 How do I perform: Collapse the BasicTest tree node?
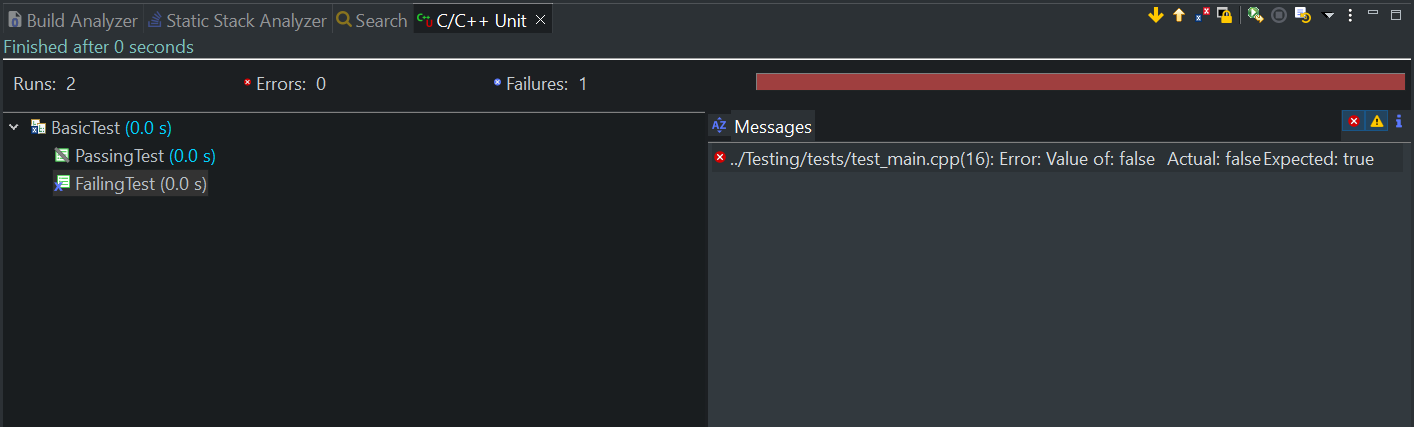(14, 128)
